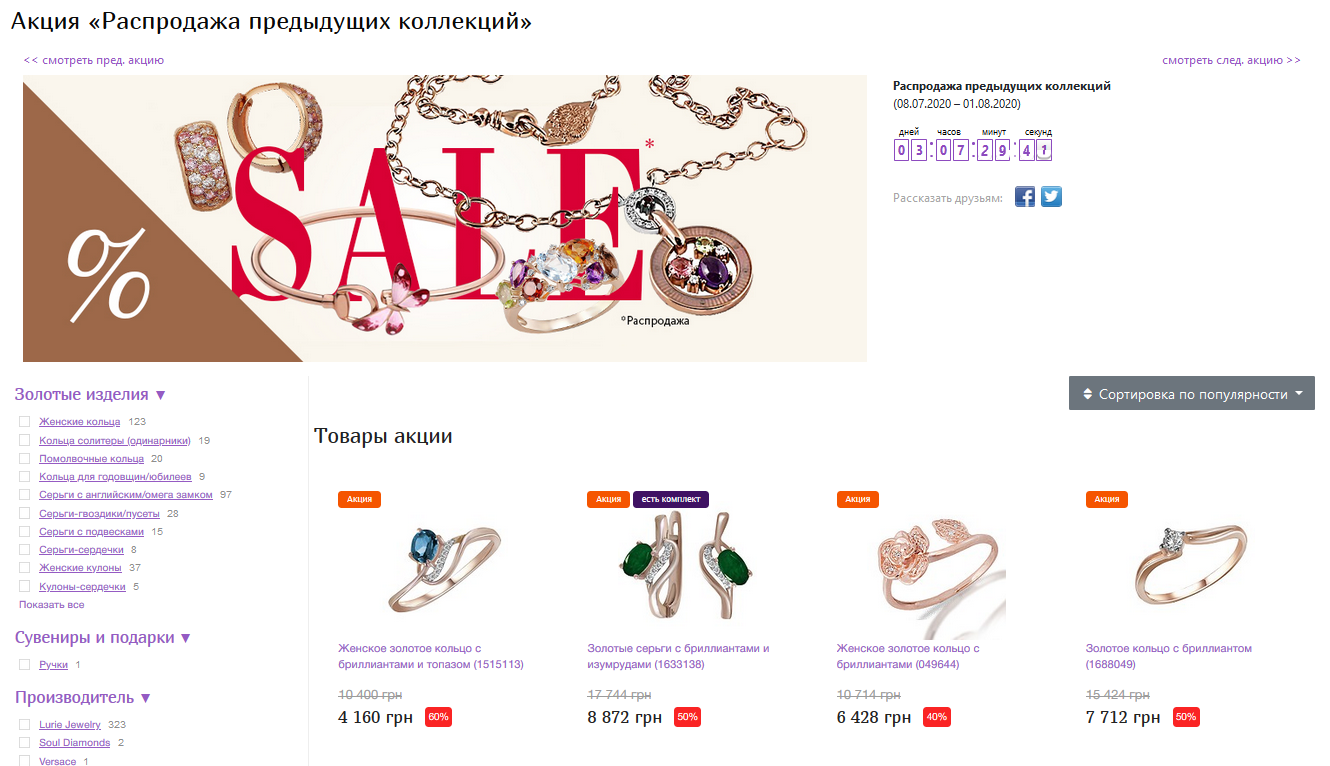
Task: Go to next promotion 'смотреть след. акцию'
Action: tap(1231, 60)
